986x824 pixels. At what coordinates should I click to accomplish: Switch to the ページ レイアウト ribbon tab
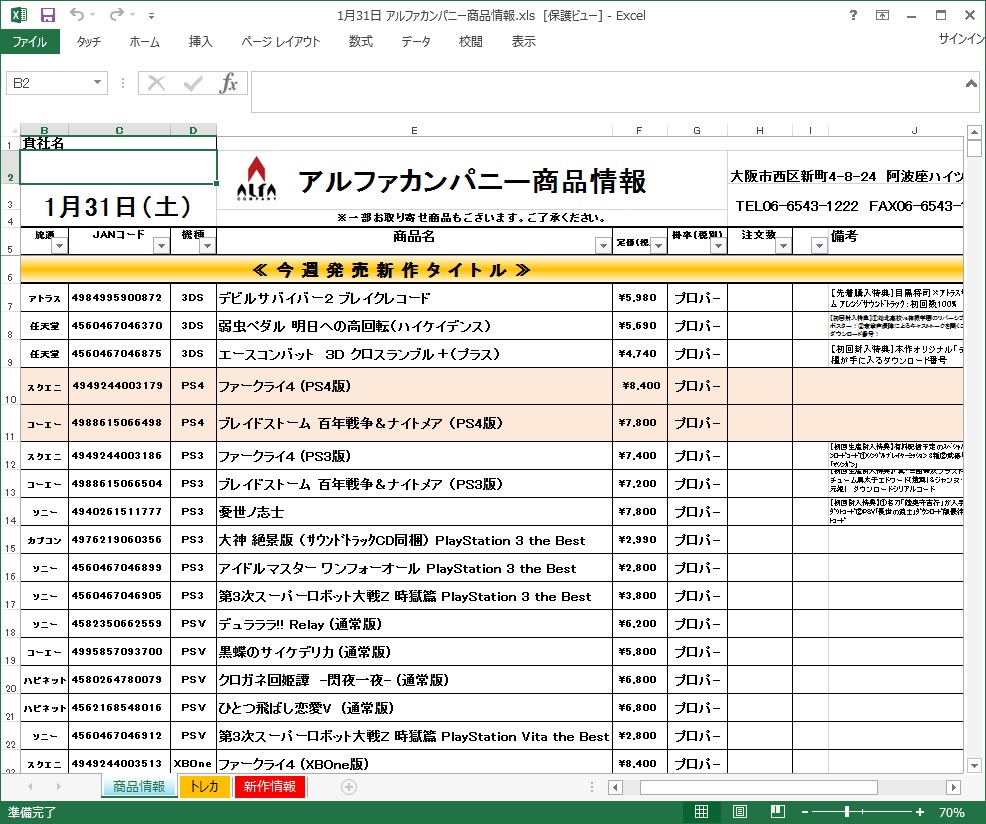click(x=280, y=42)
